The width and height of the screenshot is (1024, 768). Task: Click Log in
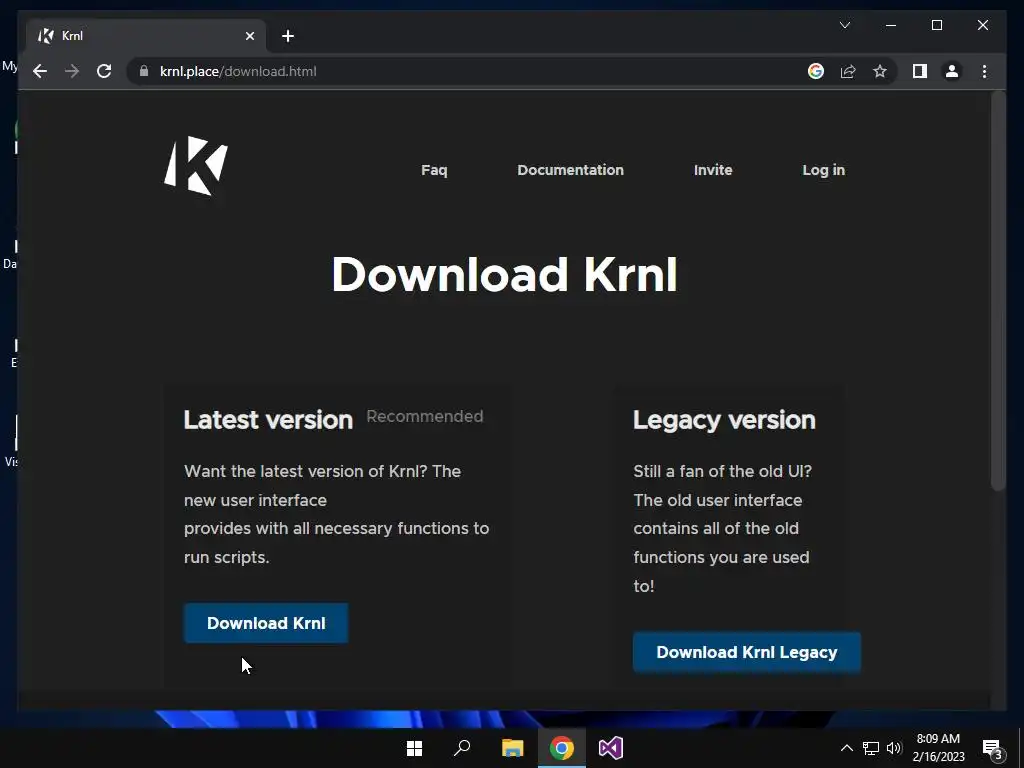tap(824, 170)
